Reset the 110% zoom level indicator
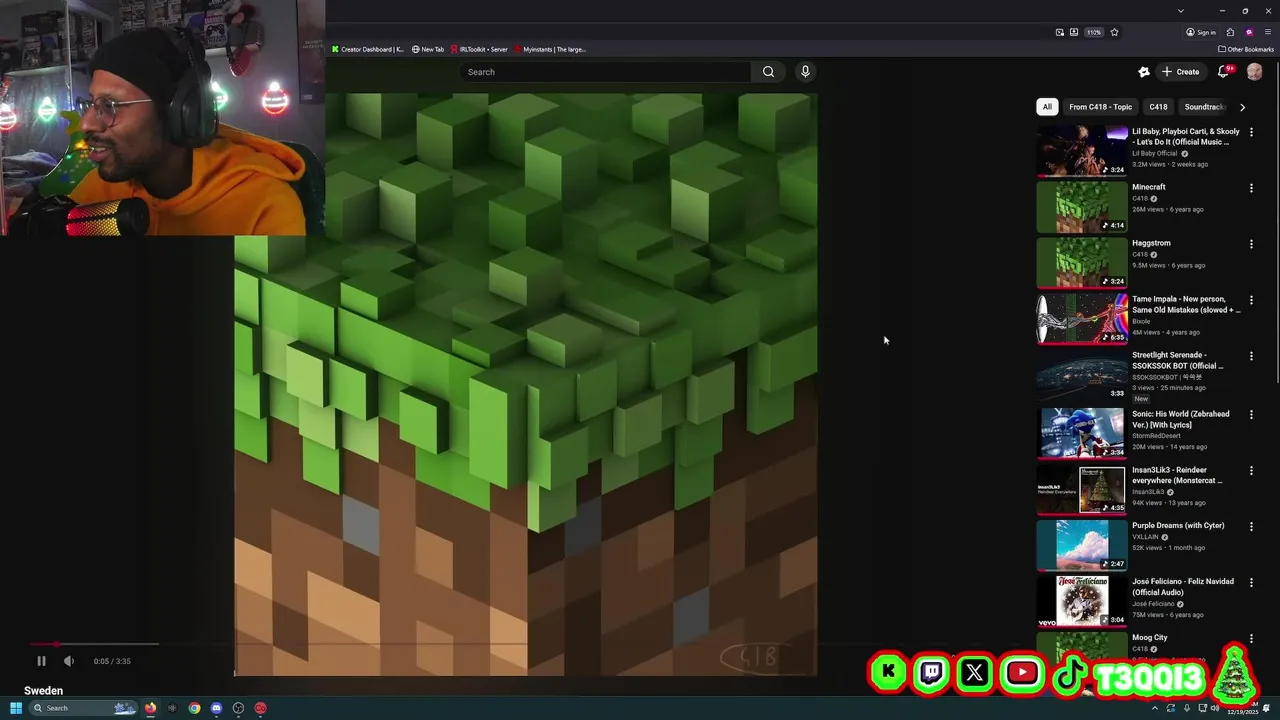Image resolution: width=1280 pixels, height=720 pixels. (x=1094, y=32)
